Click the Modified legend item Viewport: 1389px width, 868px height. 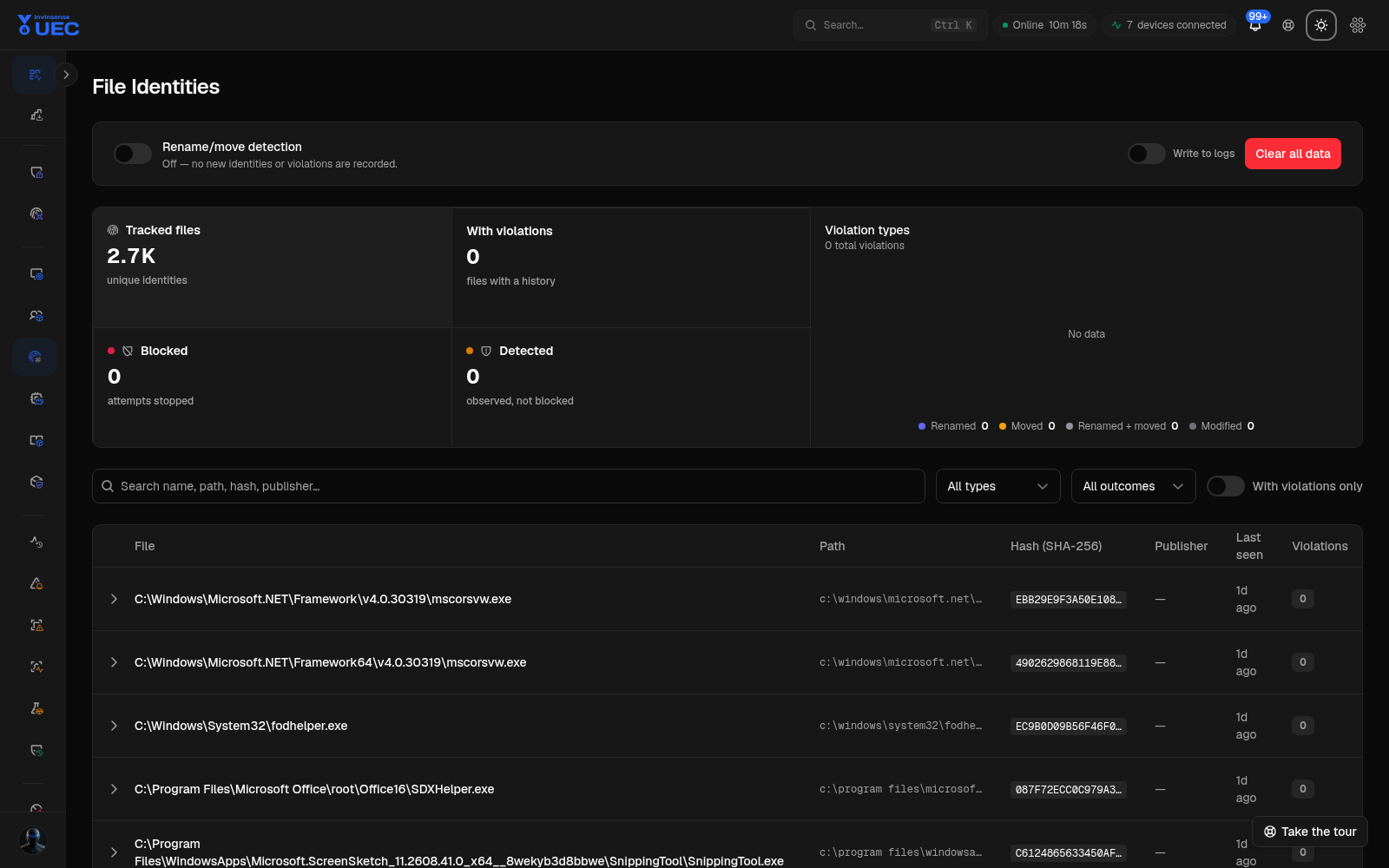coord(1221,426)
